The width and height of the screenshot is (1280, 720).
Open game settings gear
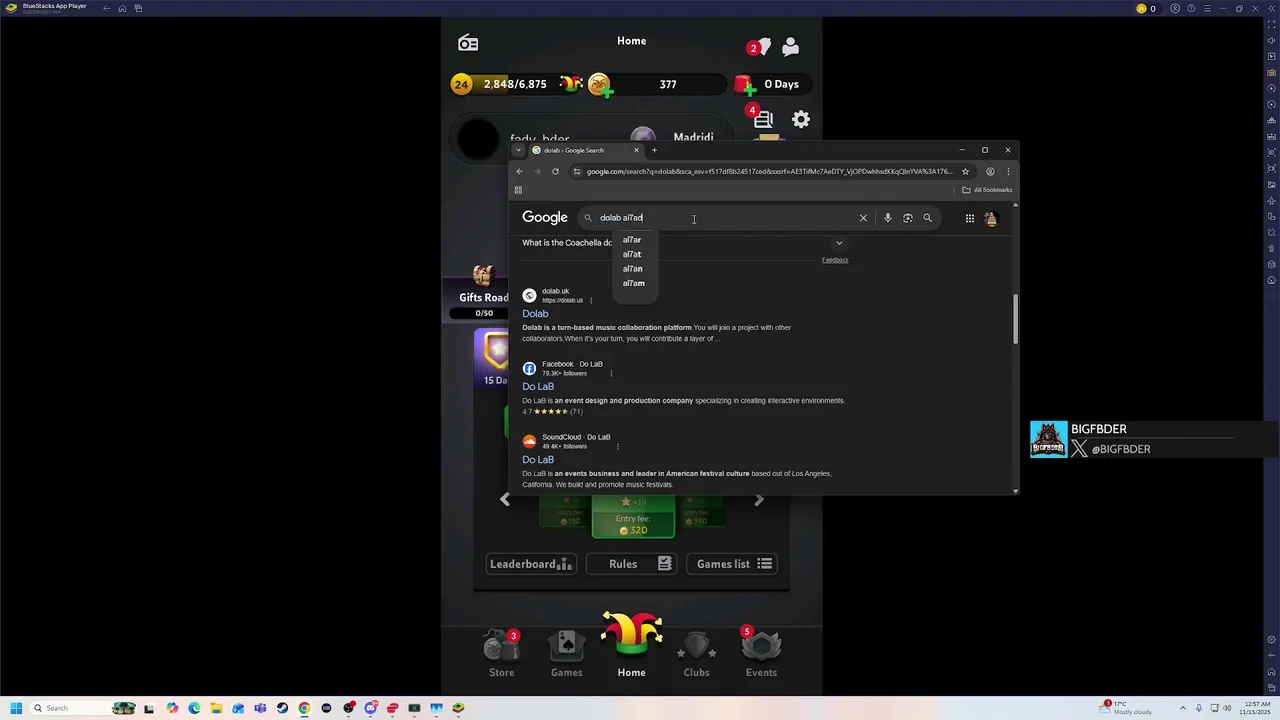coord(801,119)
